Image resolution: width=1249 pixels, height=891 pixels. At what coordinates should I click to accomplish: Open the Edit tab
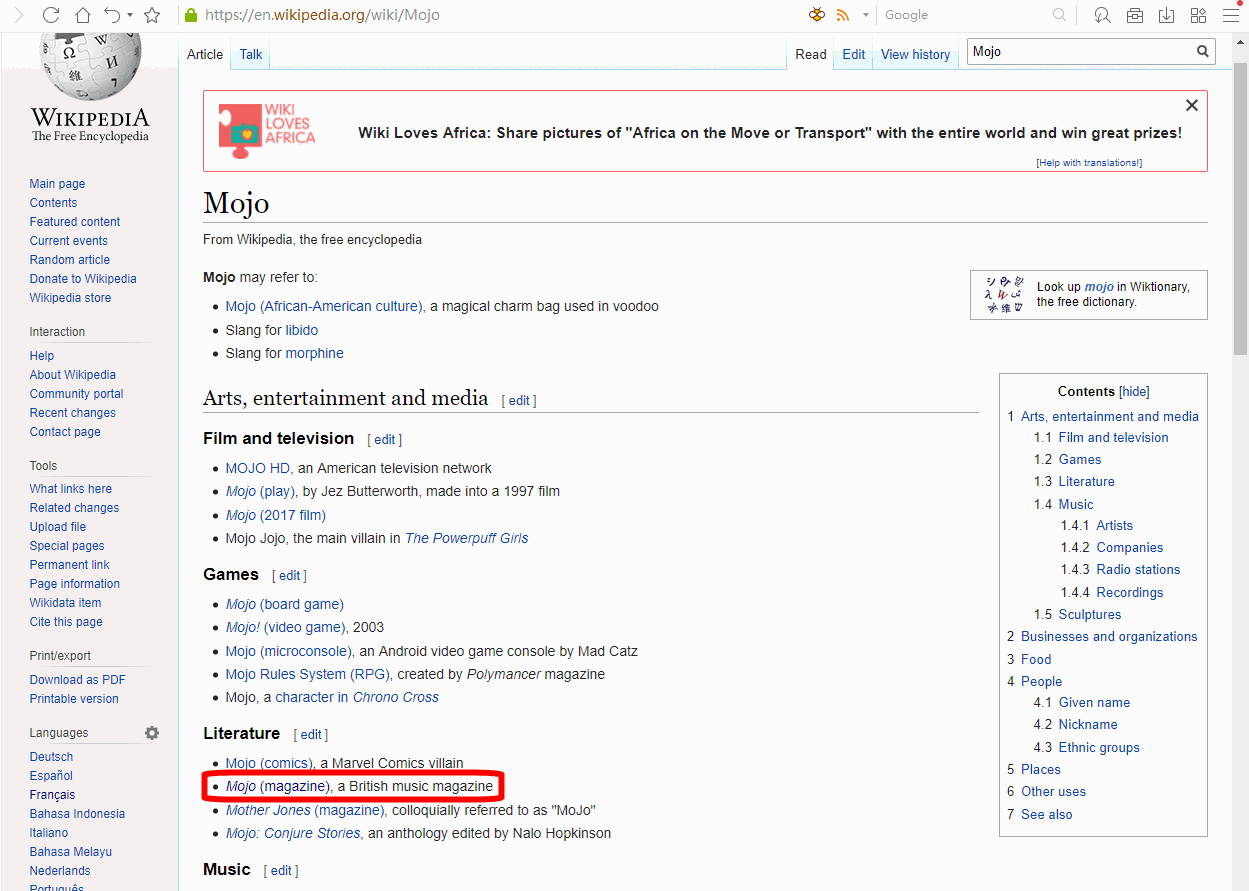(x=854, y=55)
